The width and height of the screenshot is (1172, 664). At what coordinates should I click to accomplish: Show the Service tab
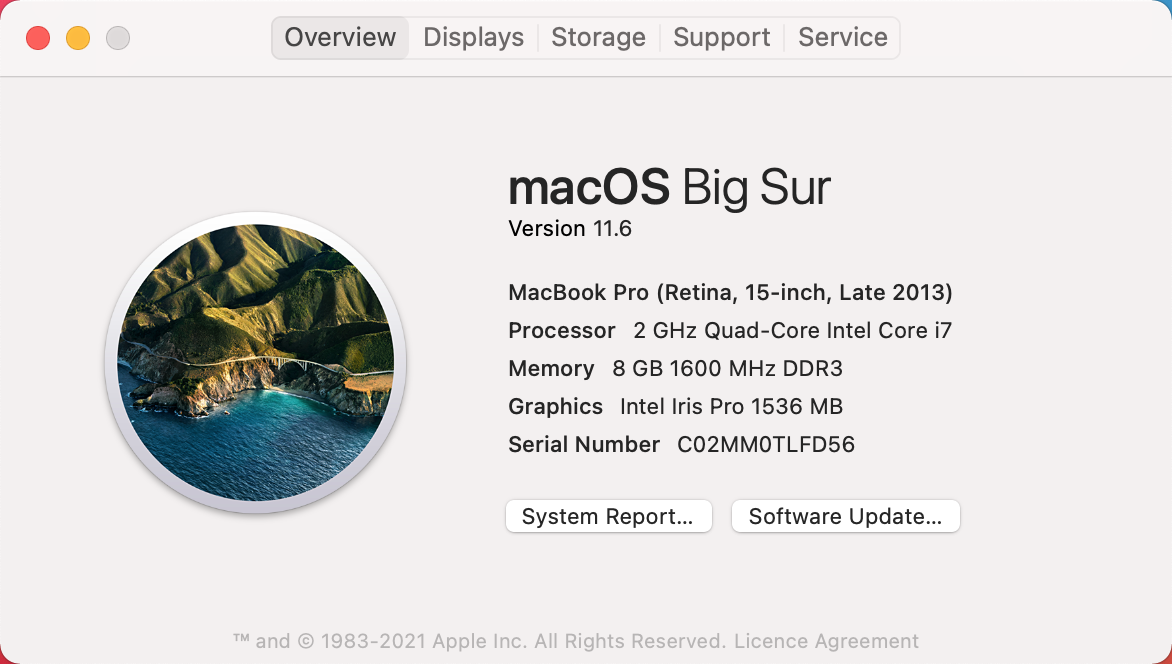point(842,38)
